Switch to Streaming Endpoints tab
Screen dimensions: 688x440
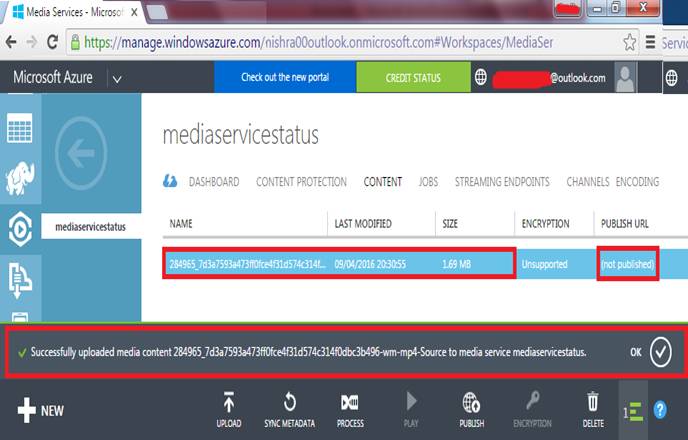point(502,182)
